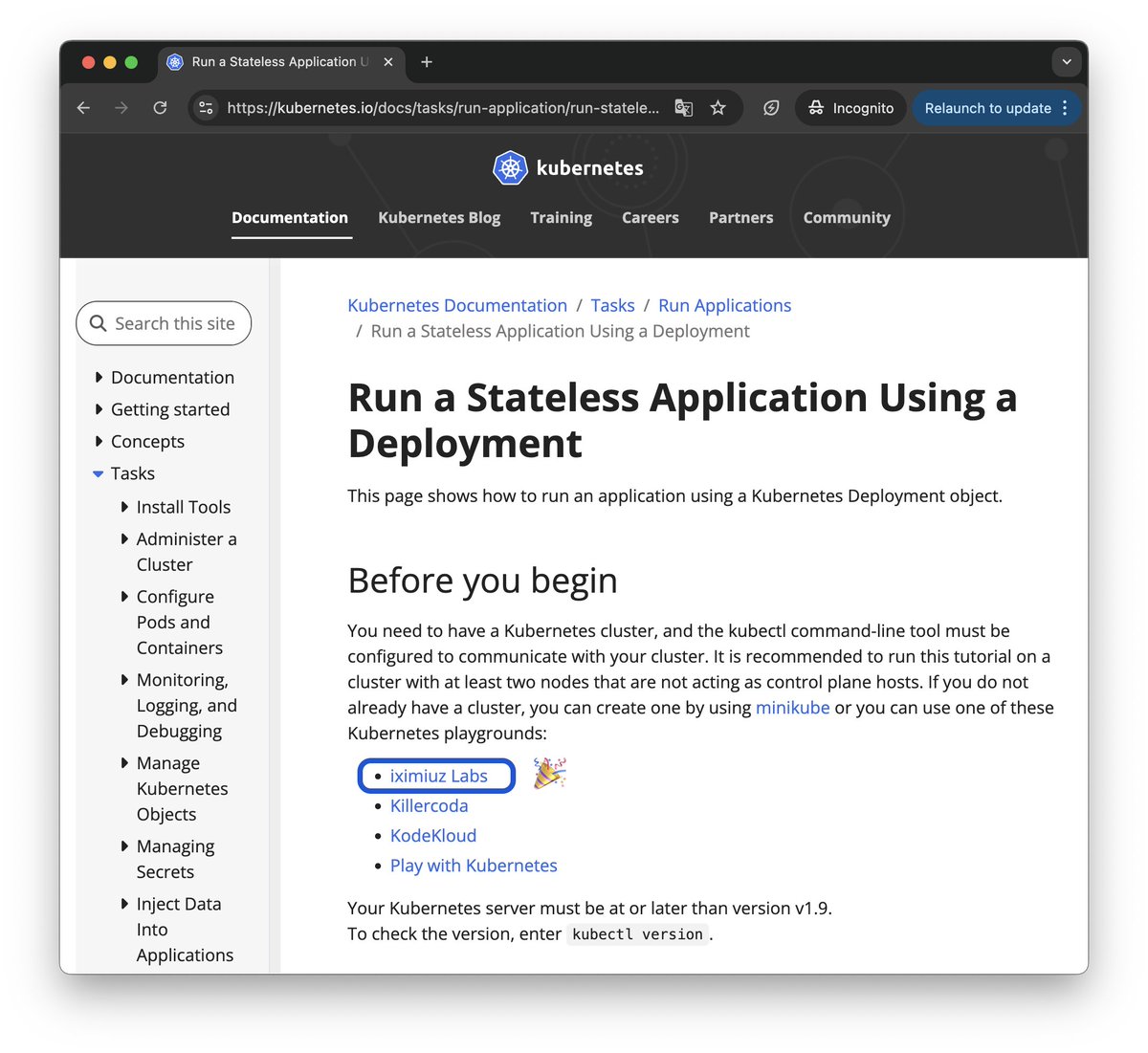The height and width of the screenshot is (1053, 1148).
Task: Open Kubernetes Blog nav item
Action: pyautogui.click(x=439, y=218)
